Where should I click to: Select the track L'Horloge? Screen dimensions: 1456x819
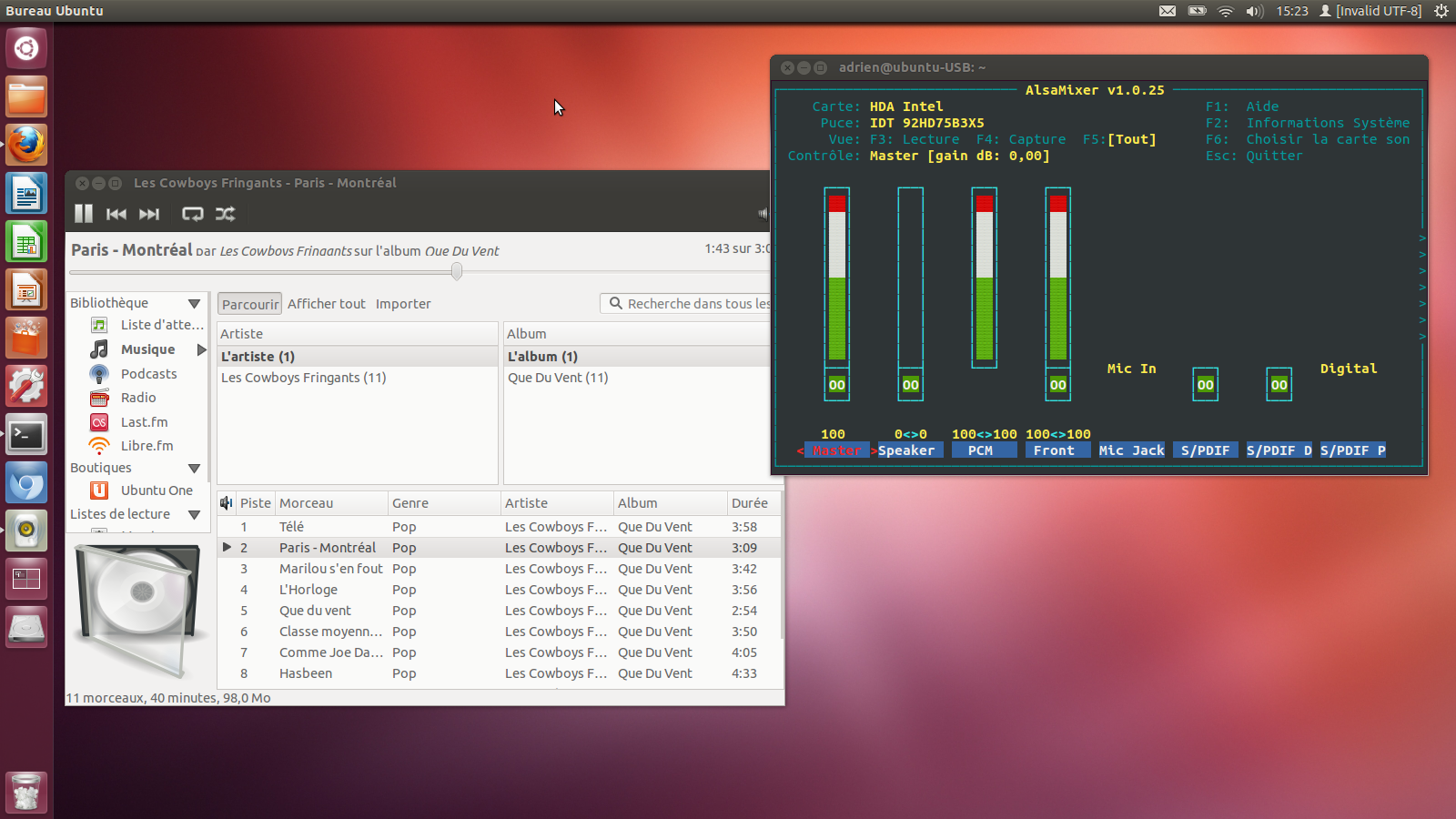pos(499,590)
